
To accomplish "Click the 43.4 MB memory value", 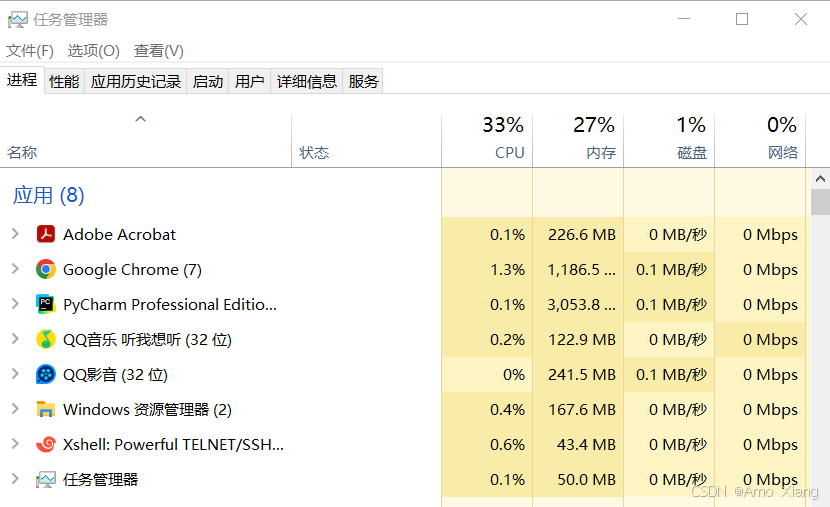I will [586, 444].
